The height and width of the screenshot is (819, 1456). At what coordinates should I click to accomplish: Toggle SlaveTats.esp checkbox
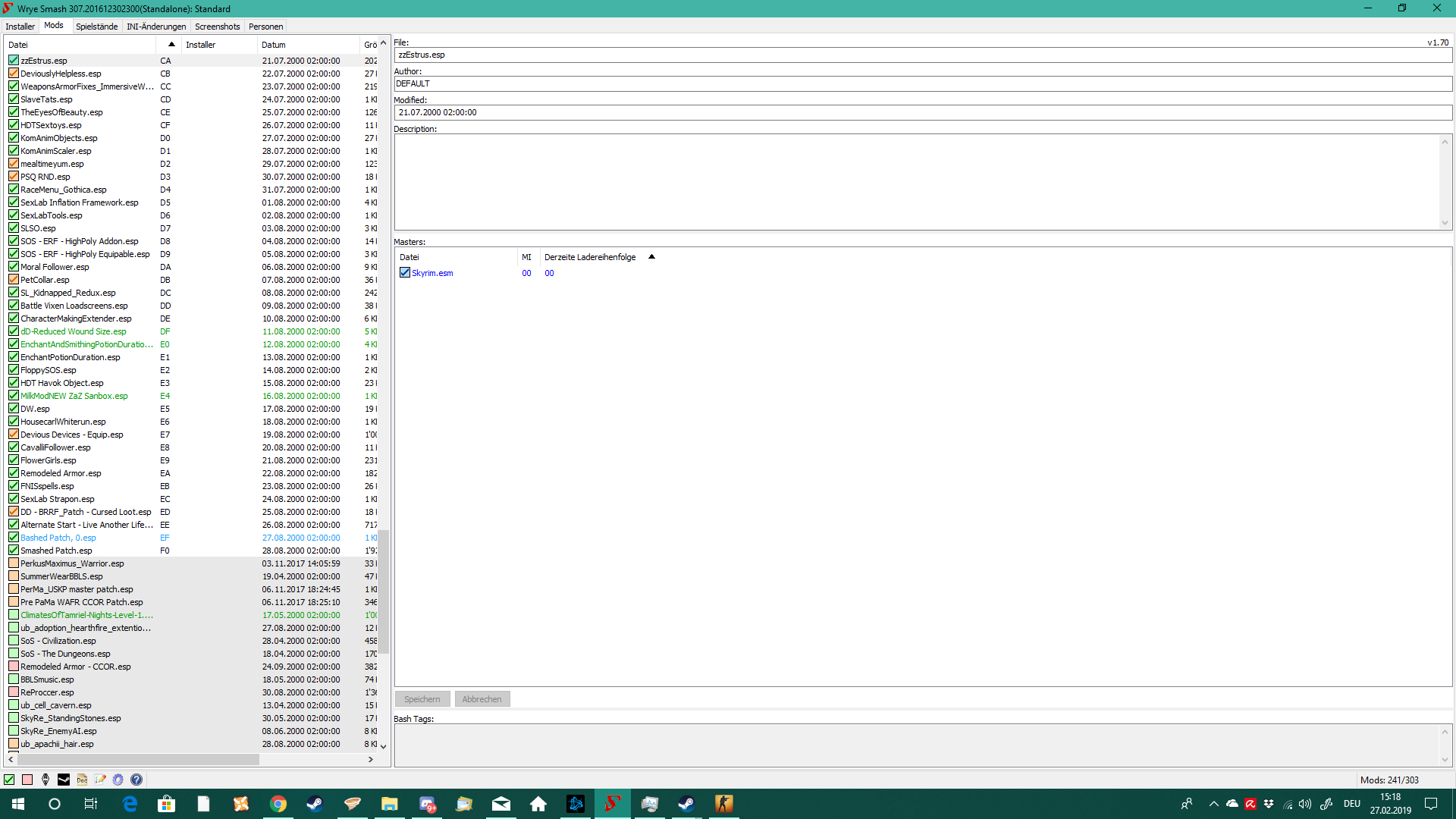click(14, 99)
